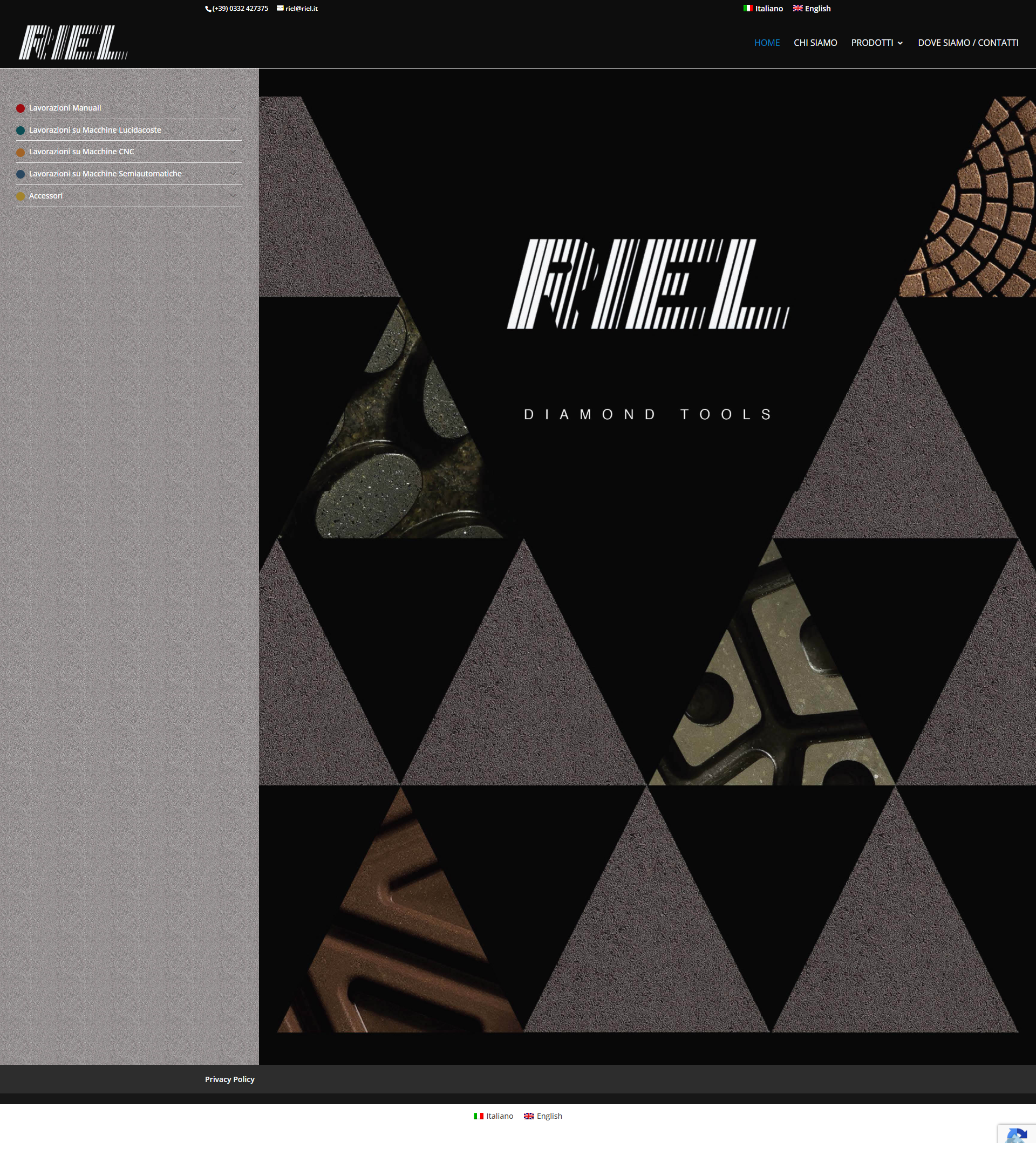Click the RIEL logo in header
1036x1149 pixels.
73,43
